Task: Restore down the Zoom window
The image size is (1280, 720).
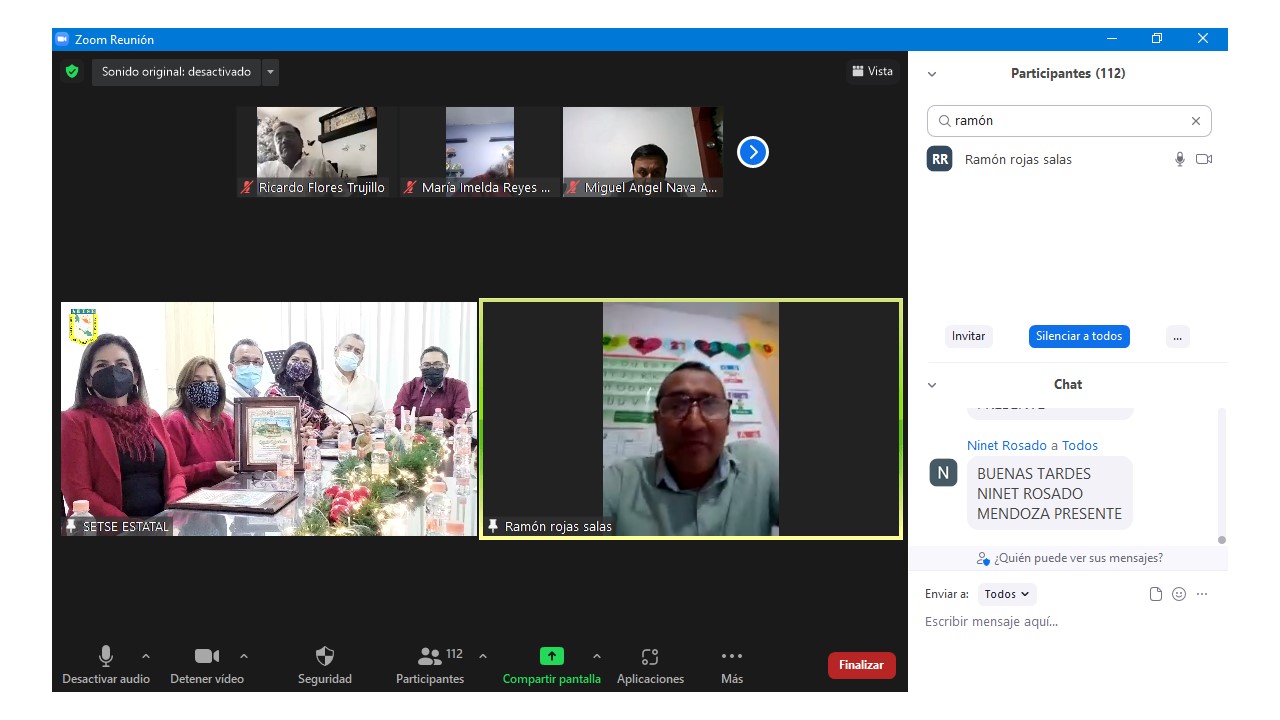Action: pyautogui.click(x=1157, y=39)
